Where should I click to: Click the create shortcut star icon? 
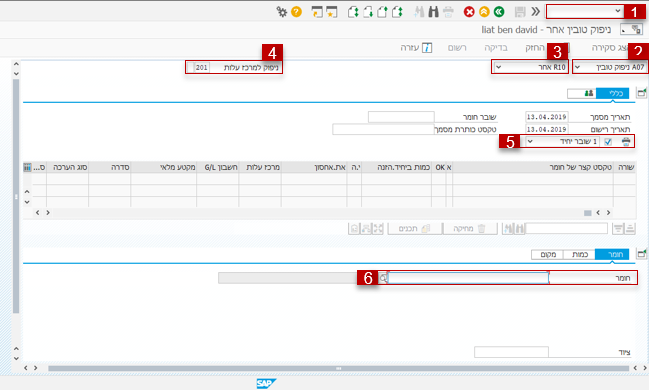[x=332, y=12]
